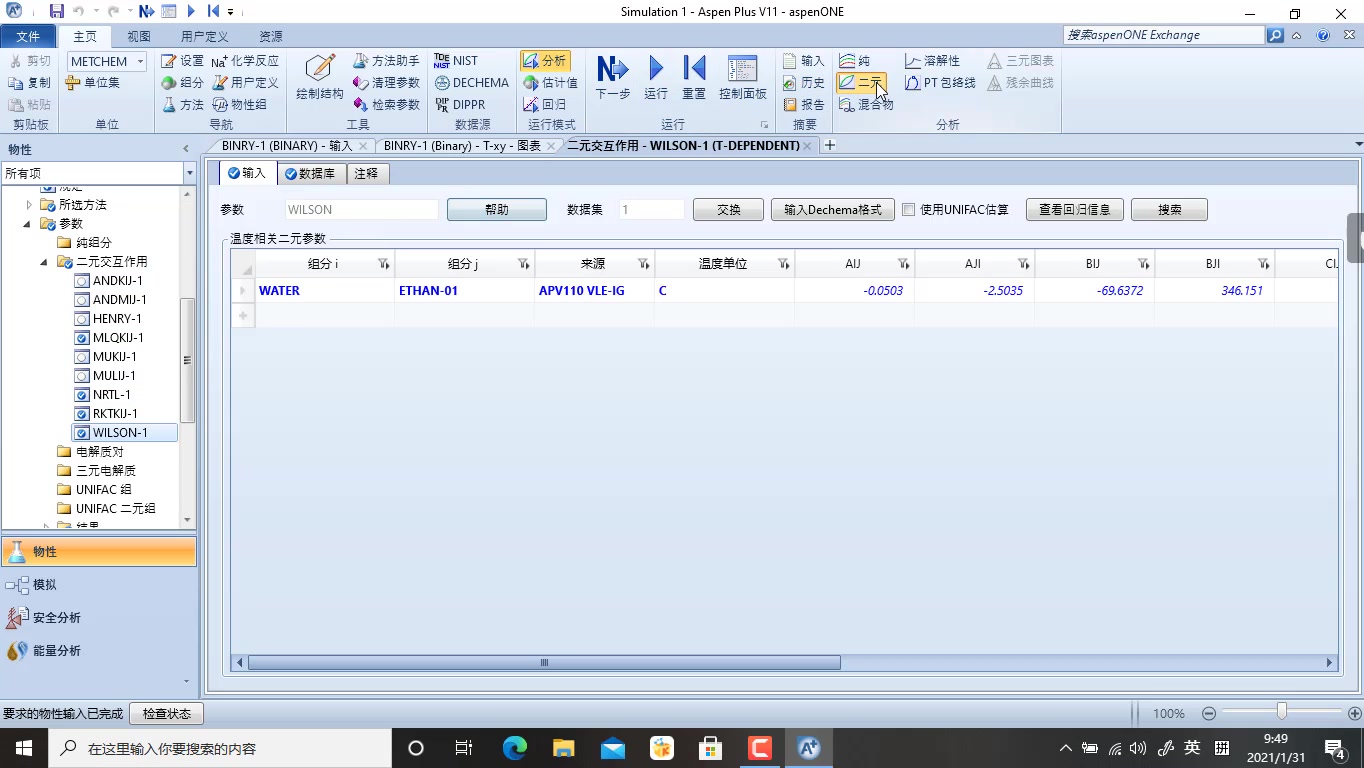Collapse the navigation pane arrow

(186, 149)
